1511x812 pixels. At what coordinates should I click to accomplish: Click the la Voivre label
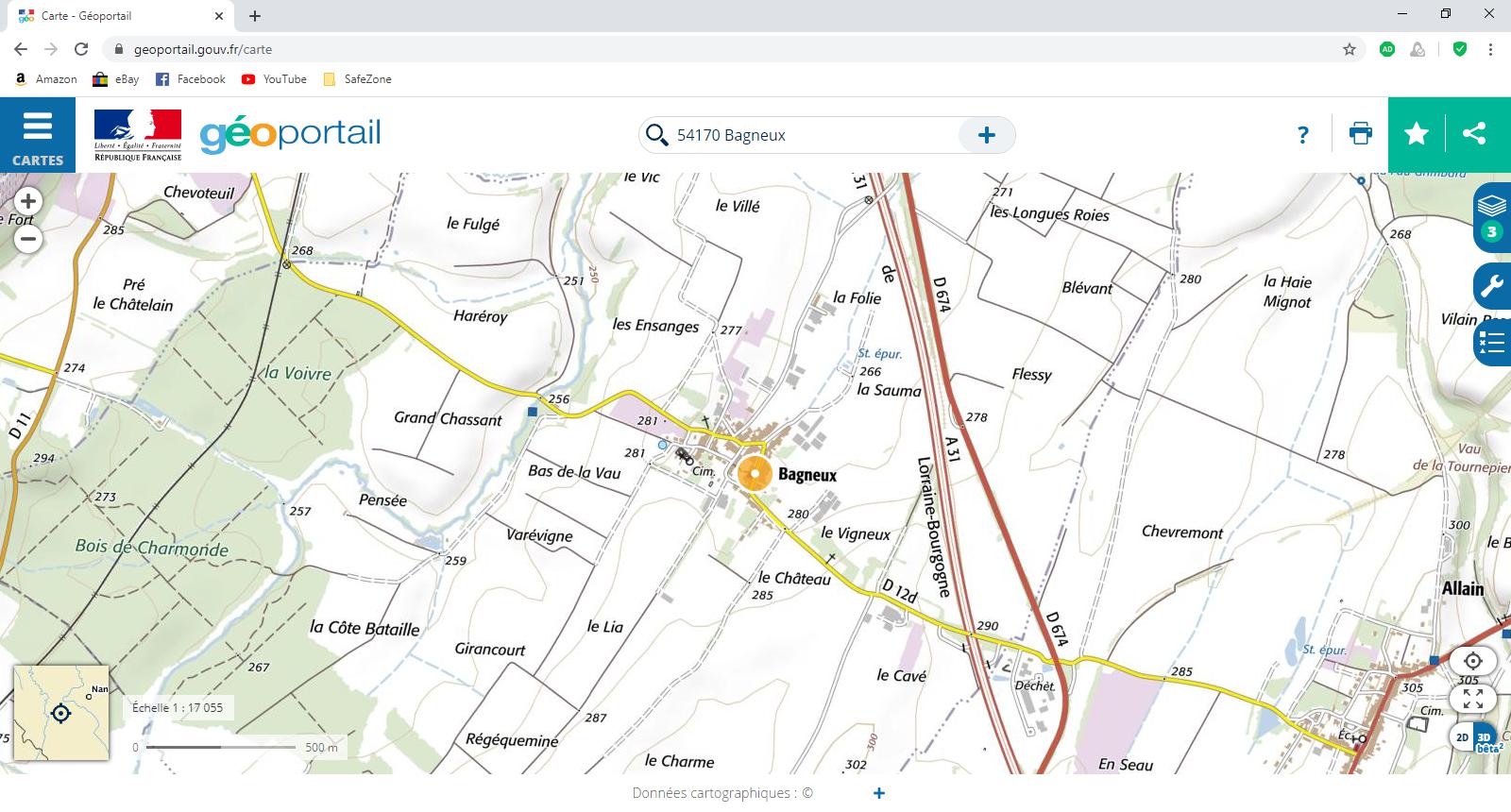pyautogui.click(x=297, y=373)
